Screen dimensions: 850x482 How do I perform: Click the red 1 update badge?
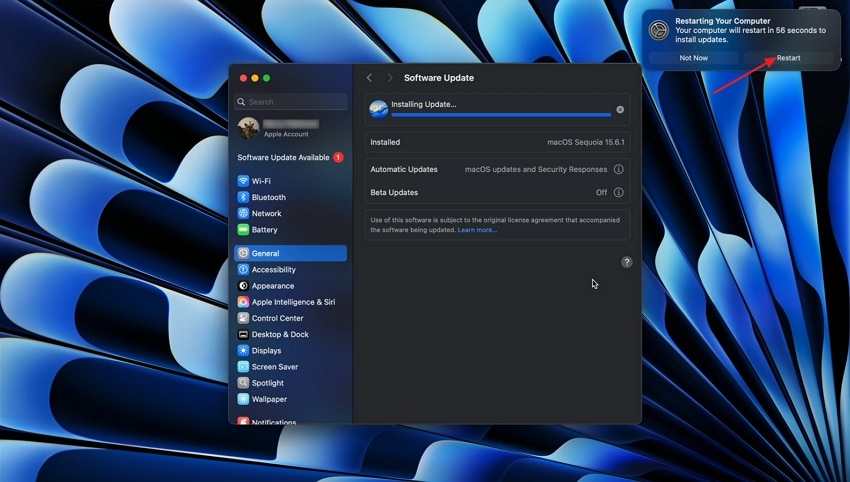coord(338,157)
